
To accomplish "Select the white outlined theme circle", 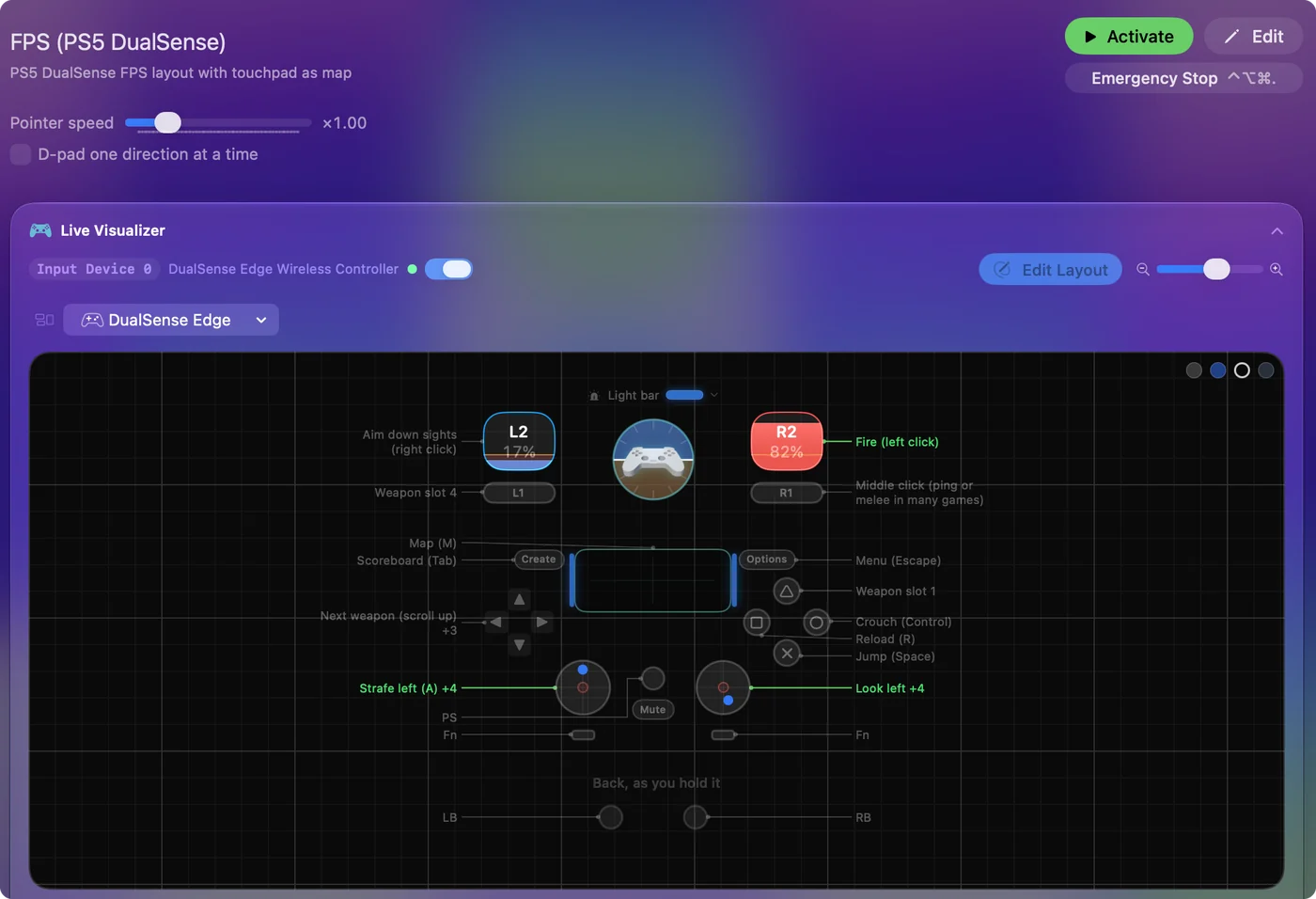I will 1242,371.
